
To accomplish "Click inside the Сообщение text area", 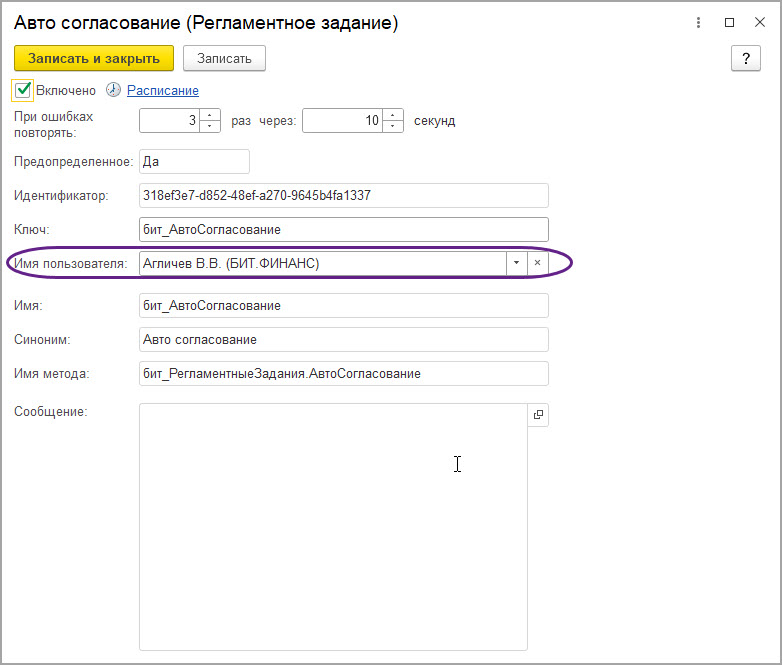I will coord(332,527).
